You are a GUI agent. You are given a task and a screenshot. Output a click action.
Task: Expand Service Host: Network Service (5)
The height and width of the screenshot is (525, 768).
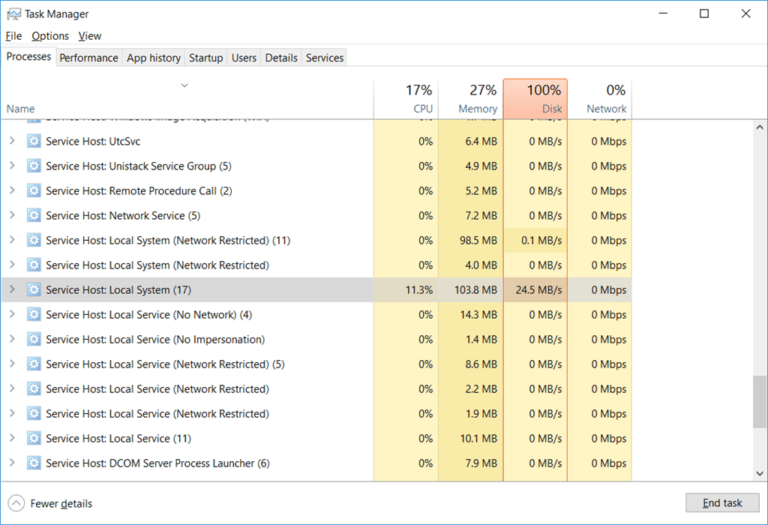[x=12, y=216]
